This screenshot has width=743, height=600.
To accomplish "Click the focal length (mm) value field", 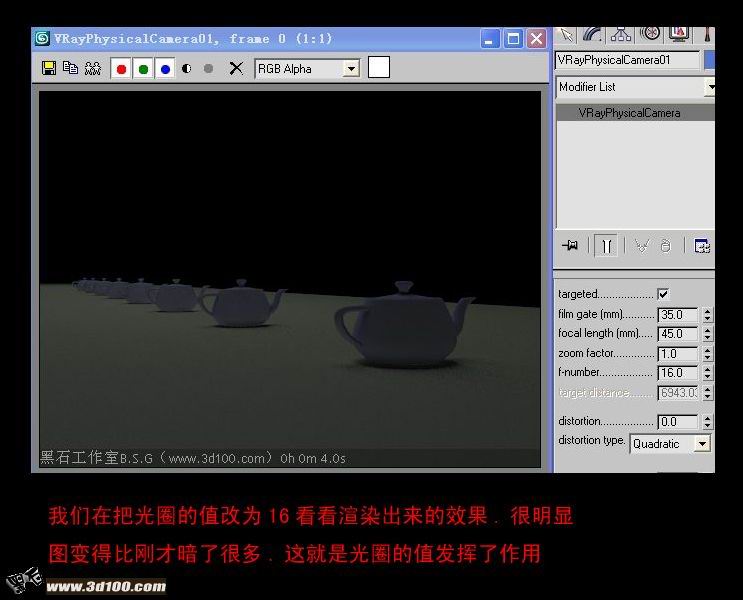I will (678, 334).
